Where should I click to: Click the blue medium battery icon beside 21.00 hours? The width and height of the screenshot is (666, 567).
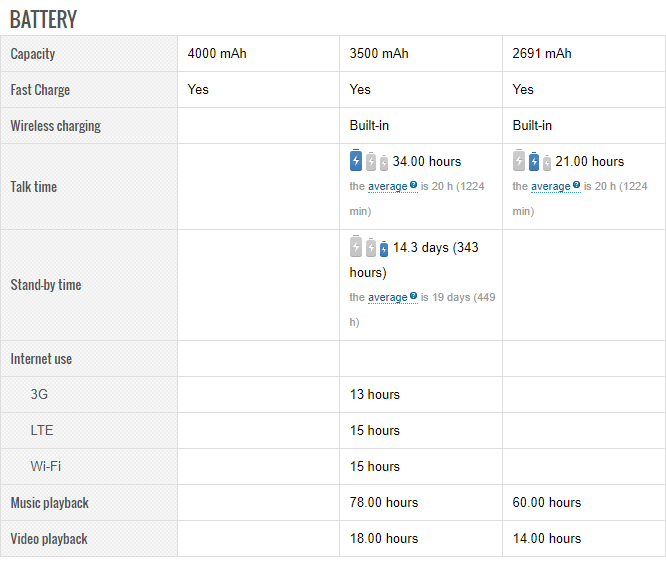(x=534, y=162)
